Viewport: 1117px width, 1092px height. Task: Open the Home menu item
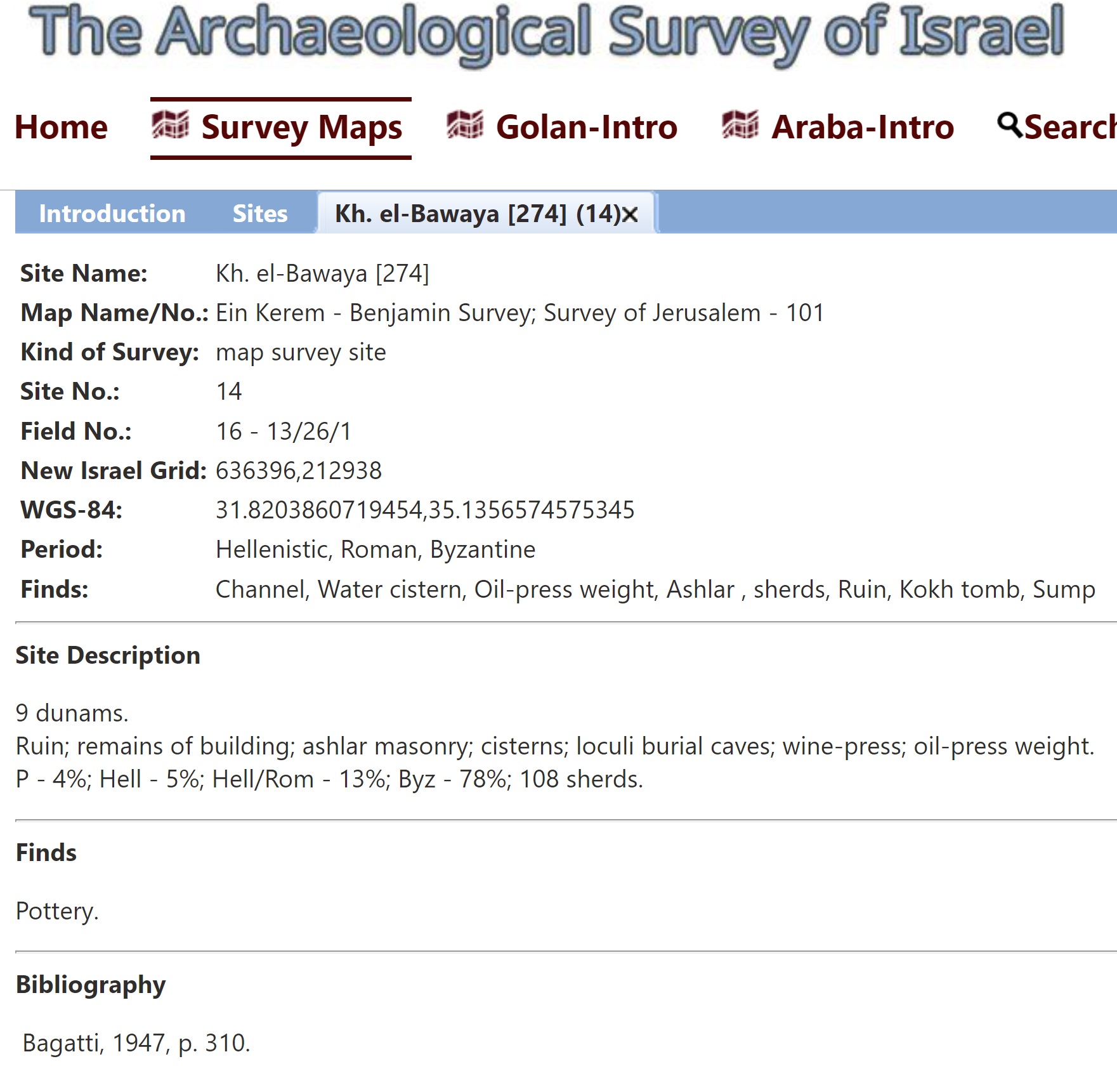[x=61, y=128]
